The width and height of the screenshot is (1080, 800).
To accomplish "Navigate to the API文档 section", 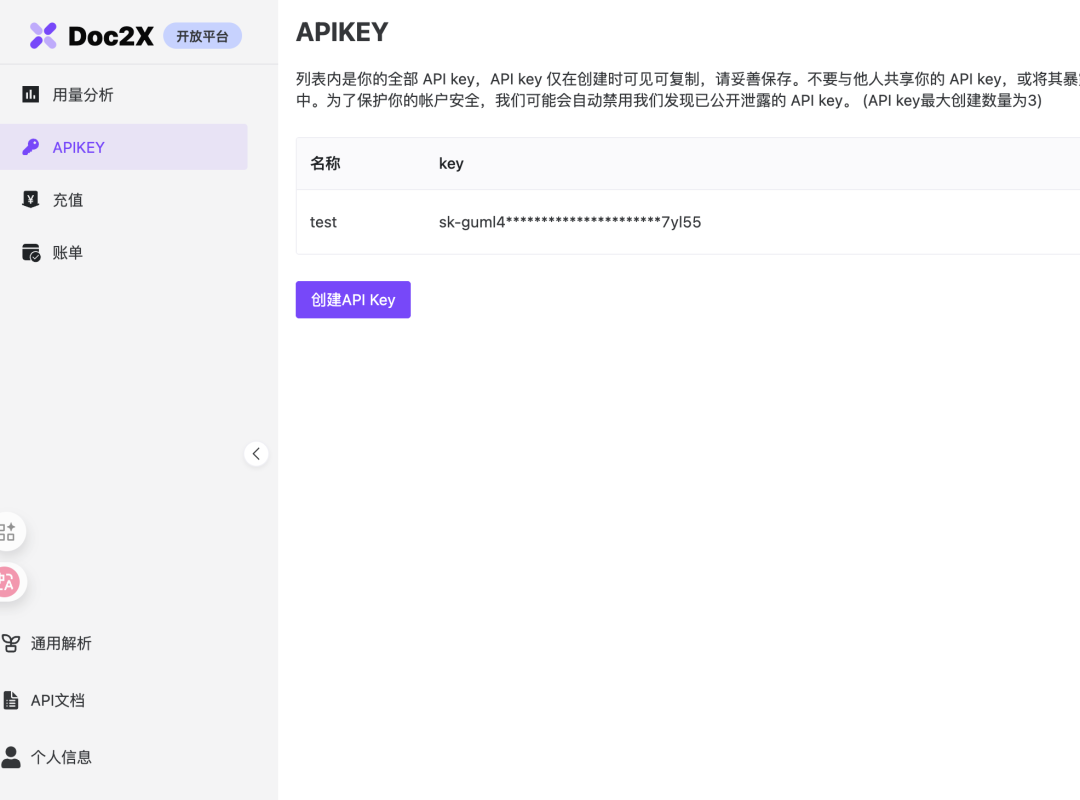I will tap(57, 700).
